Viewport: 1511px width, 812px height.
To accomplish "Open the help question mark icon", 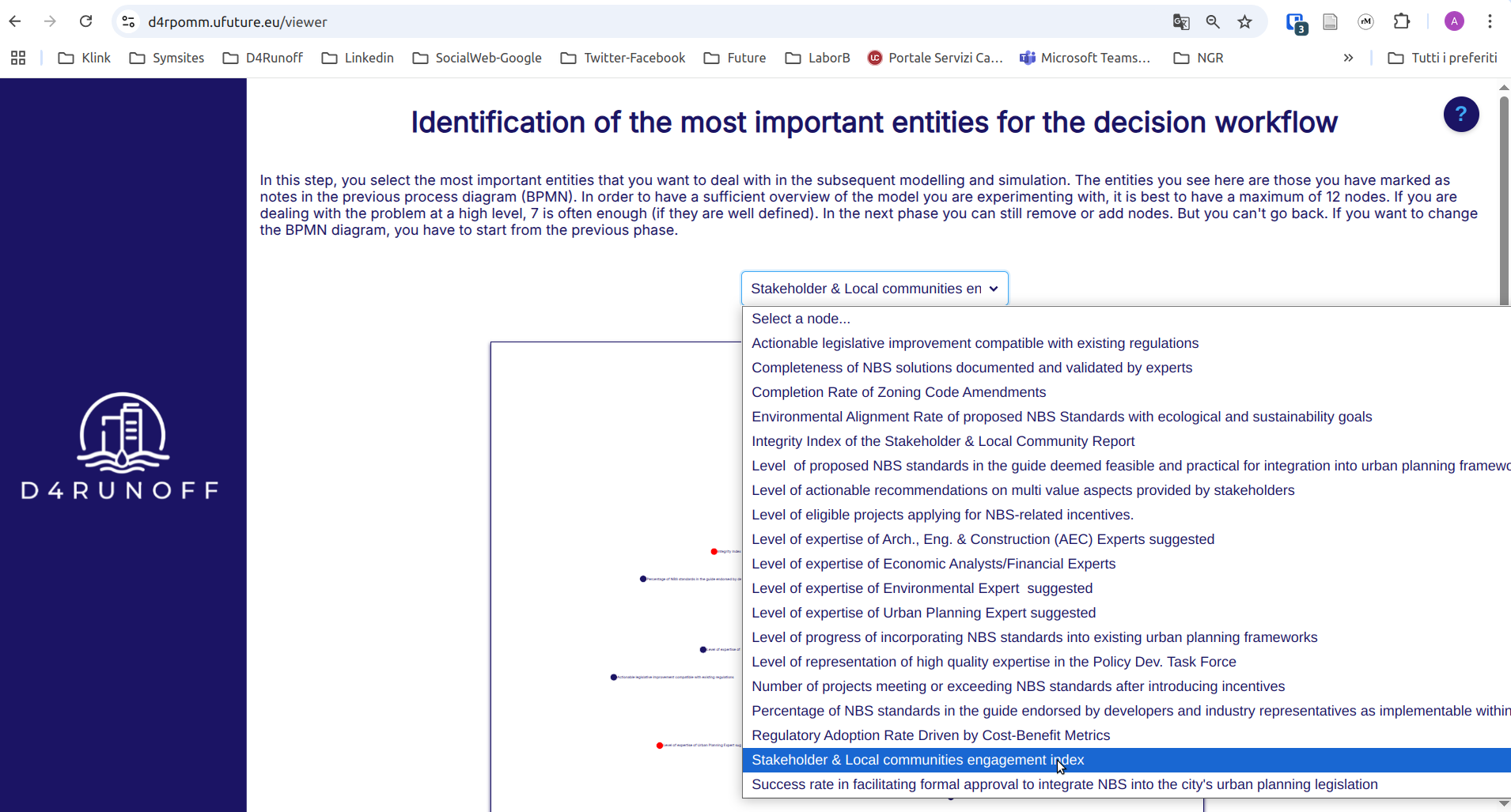I will tap(1460, 115).
